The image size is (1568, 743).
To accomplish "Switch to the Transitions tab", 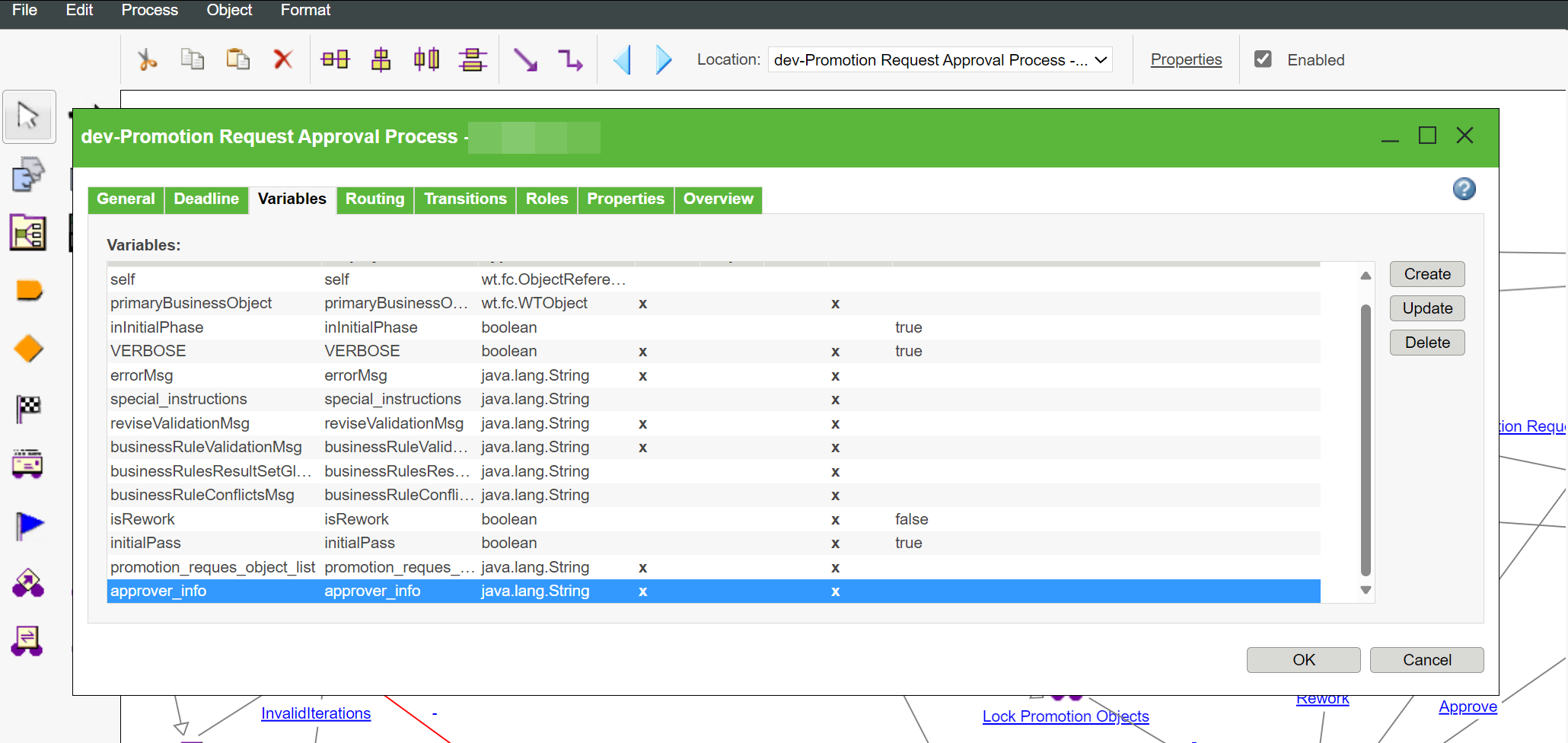I will 464,199.
